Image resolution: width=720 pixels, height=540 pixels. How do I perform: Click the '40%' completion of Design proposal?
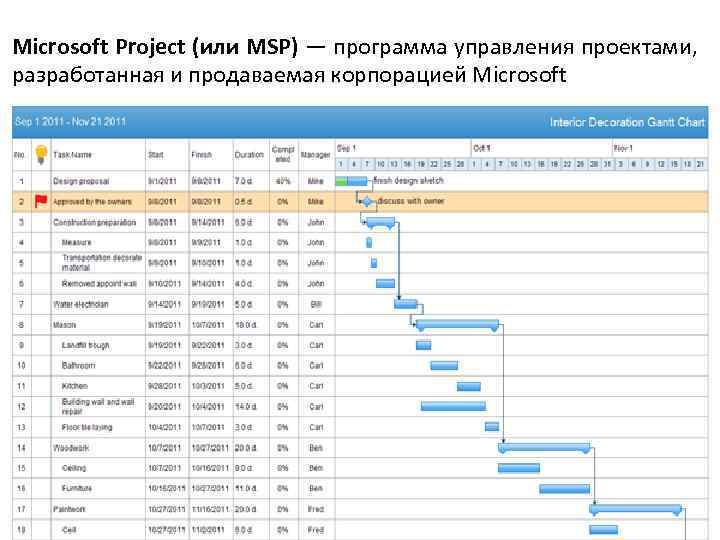(283, 181)
